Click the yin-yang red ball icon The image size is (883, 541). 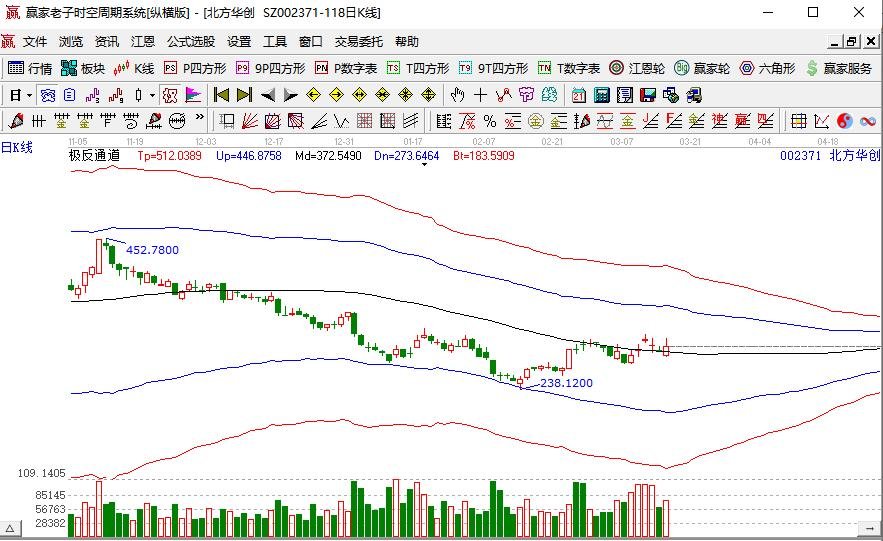pos(845,121)
